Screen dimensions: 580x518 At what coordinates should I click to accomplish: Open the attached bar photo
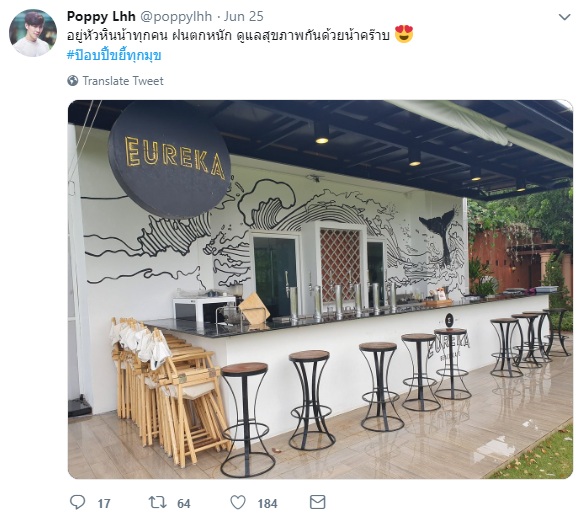(320, 289)
